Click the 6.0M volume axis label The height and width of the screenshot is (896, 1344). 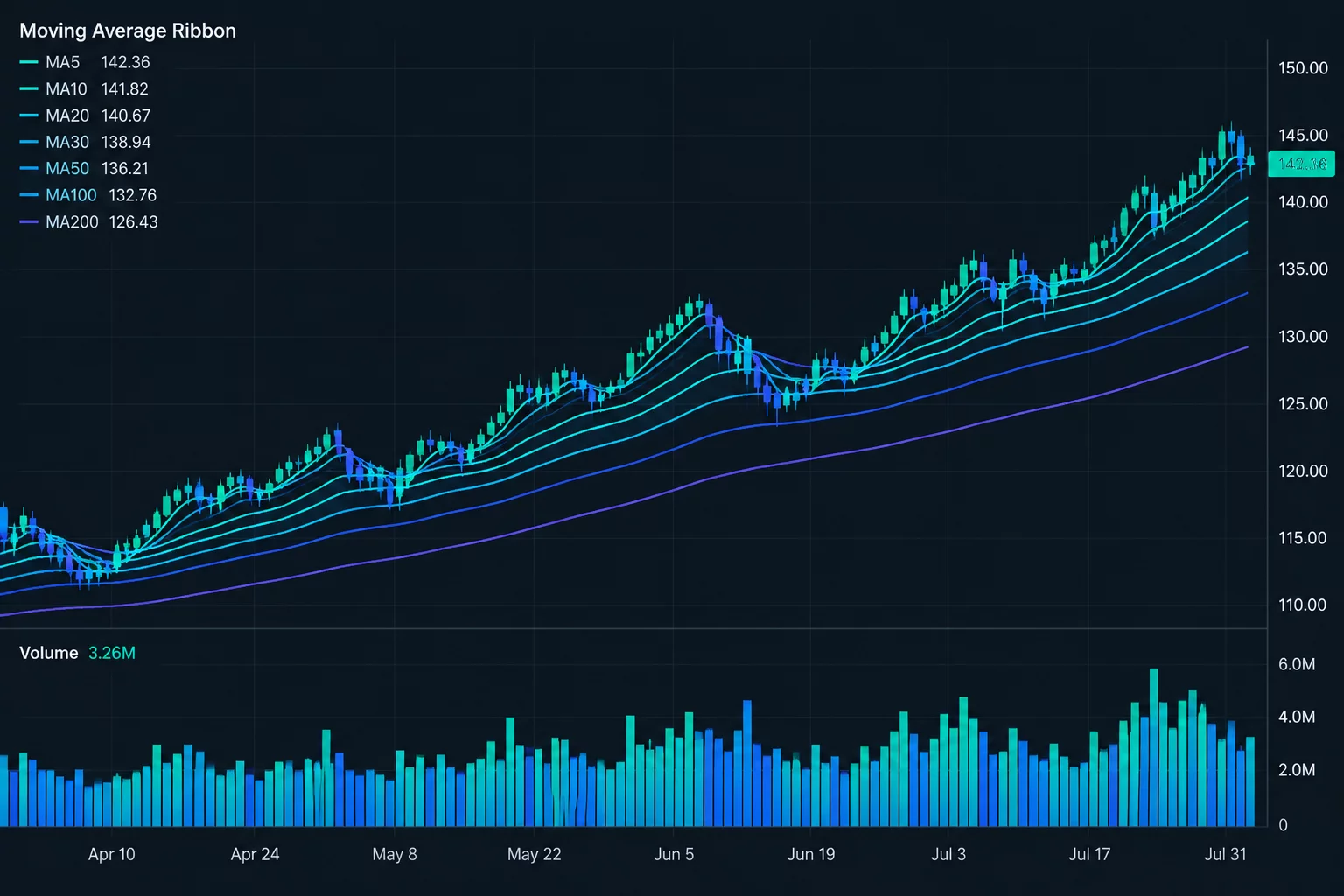click(1297, 664)
